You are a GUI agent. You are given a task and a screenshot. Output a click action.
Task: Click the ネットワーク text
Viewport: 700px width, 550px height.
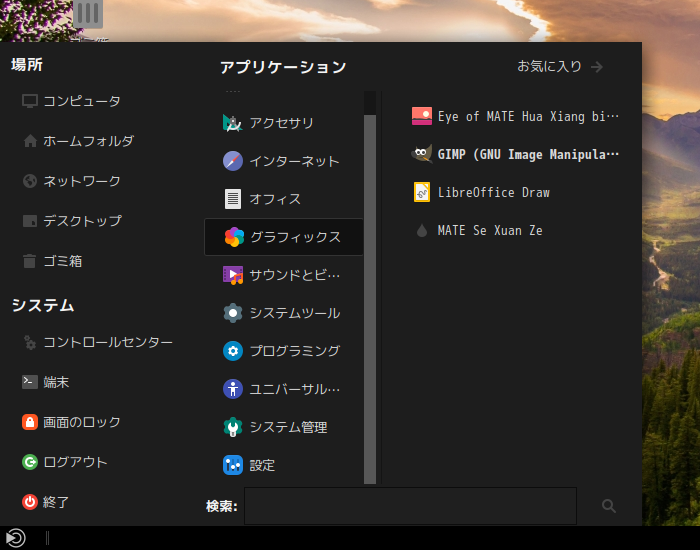coord(82,181)
